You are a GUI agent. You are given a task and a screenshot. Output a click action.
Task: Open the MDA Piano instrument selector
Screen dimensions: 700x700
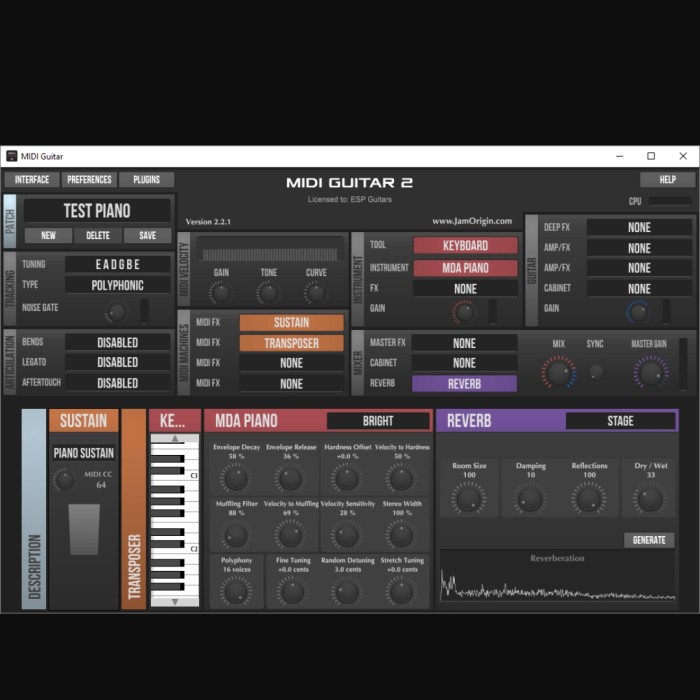[x=465, y=268]
